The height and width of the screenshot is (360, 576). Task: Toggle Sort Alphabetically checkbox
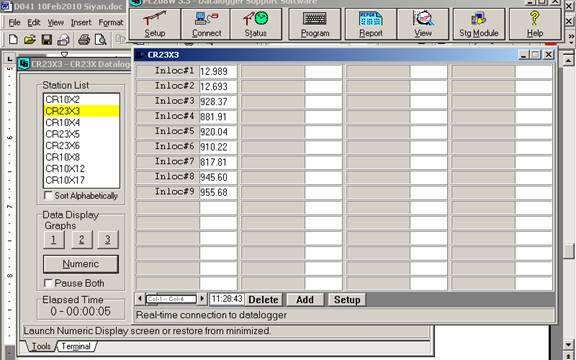tap(48, 195)
